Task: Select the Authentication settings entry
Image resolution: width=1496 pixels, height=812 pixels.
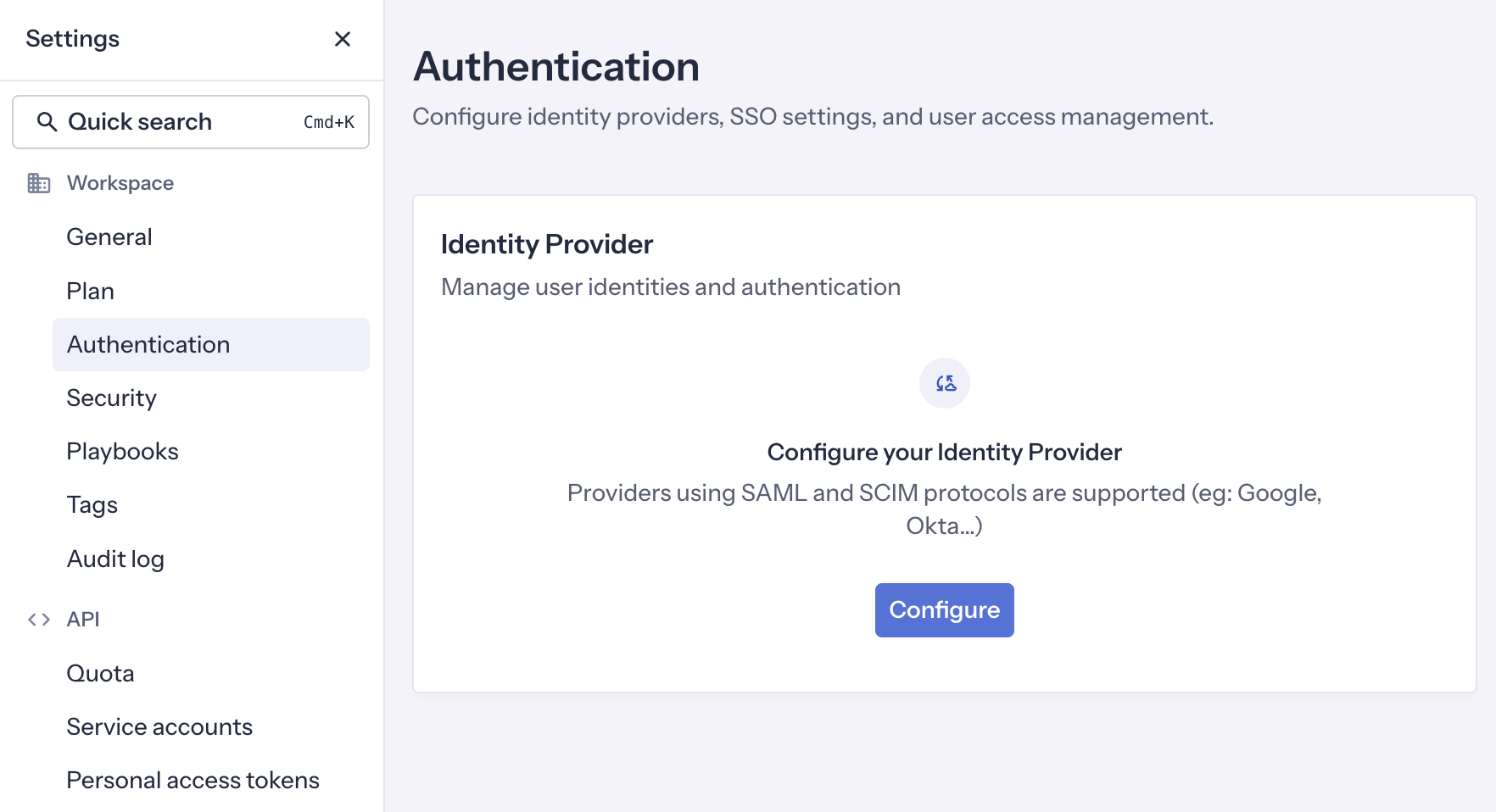Action: click(148, 344)
